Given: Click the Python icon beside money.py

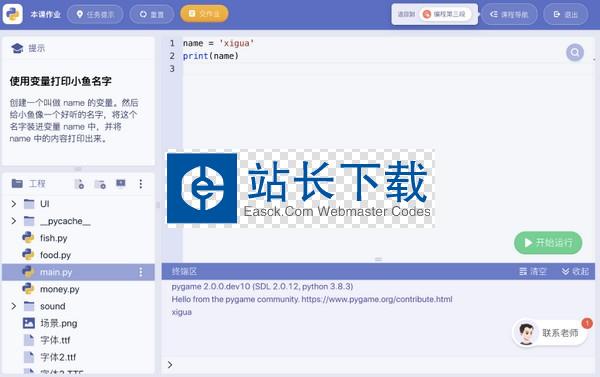Looking at the screenshot, I should [x=28, y=289].
